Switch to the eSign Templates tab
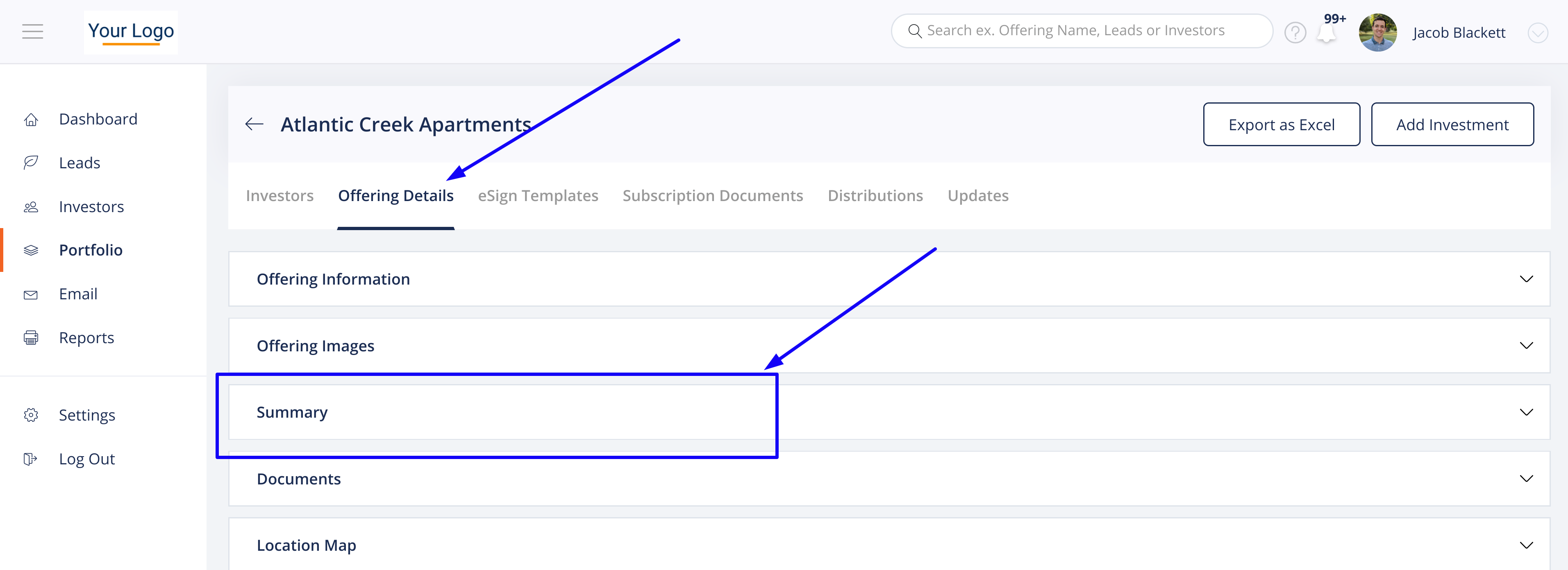Image resolution: width=1568 pixels, height=570 pixels. (x=537, y=196)
